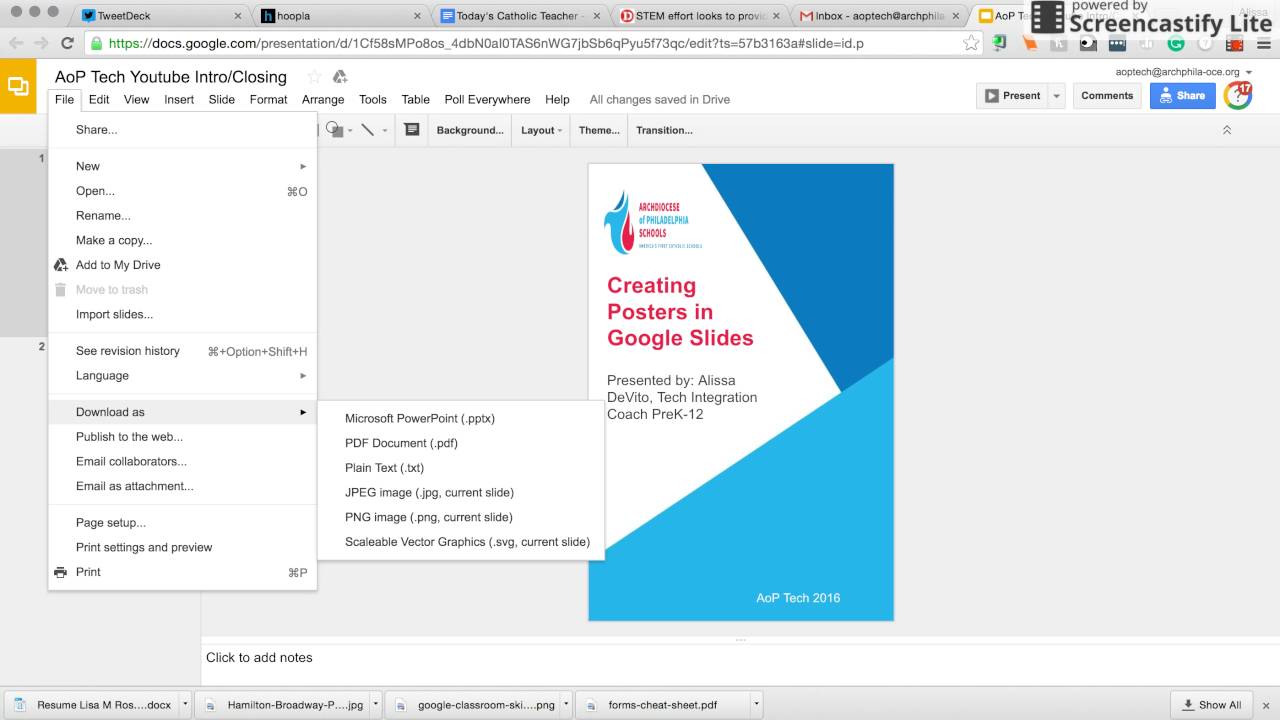Select the Shape tool in toolbar
The height and width of the screenshot is (720, 1280).
333,130
